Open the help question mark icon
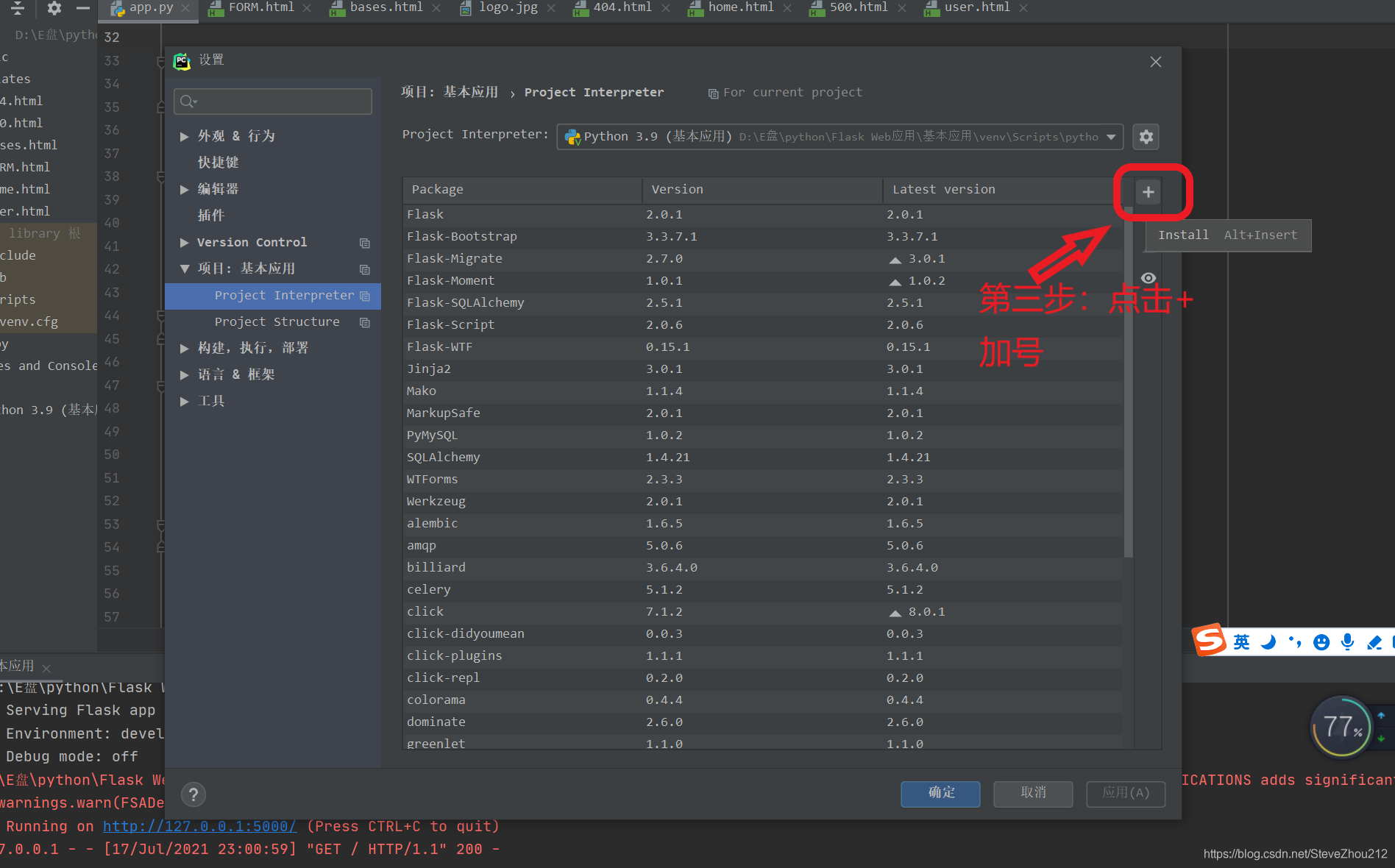The height and width of the screenshot is (868, 1395). point(194,794)
